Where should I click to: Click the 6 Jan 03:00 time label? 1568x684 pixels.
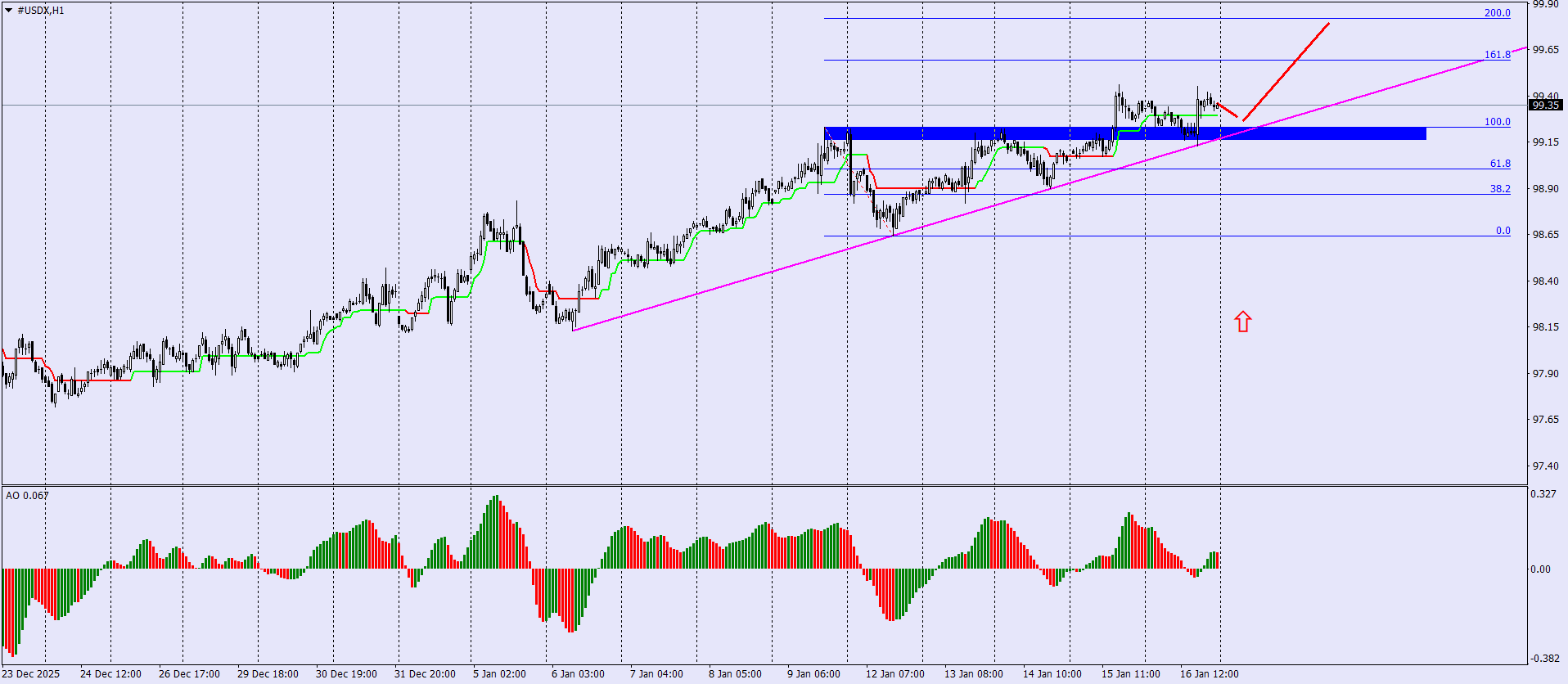point(578,674)
